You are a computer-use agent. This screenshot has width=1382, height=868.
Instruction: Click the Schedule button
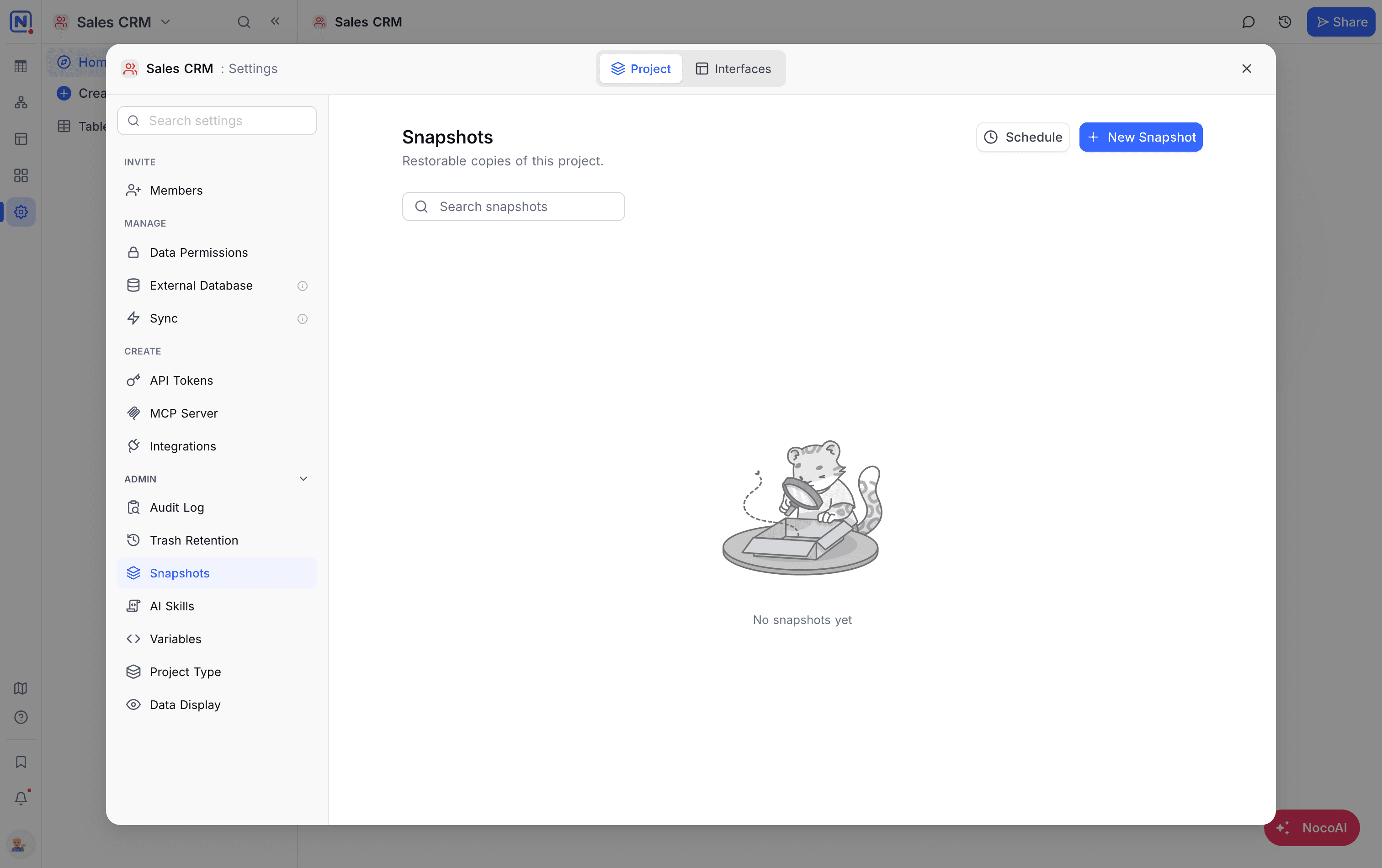1023,137
